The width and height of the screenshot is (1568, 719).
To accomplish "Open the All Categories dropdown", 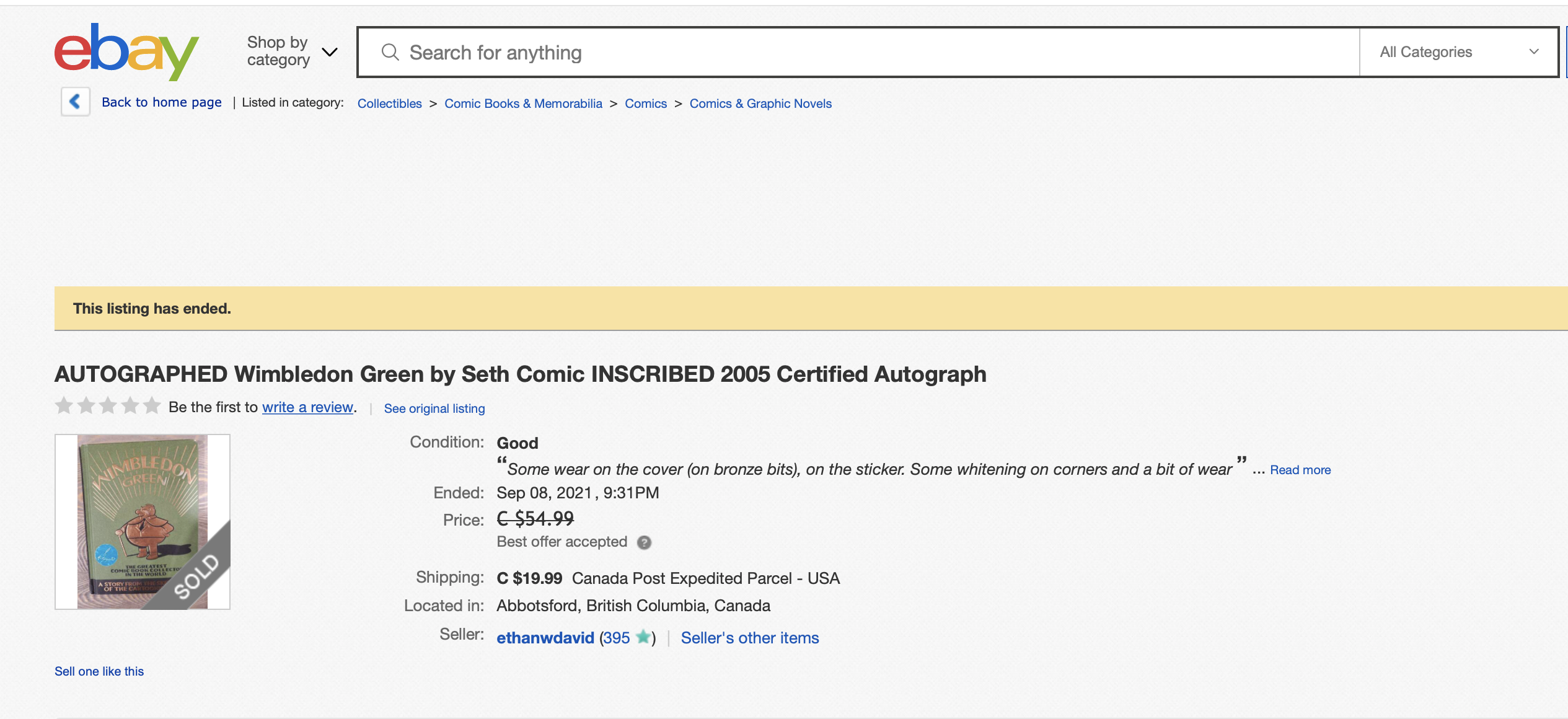I will click(1458, 52).
